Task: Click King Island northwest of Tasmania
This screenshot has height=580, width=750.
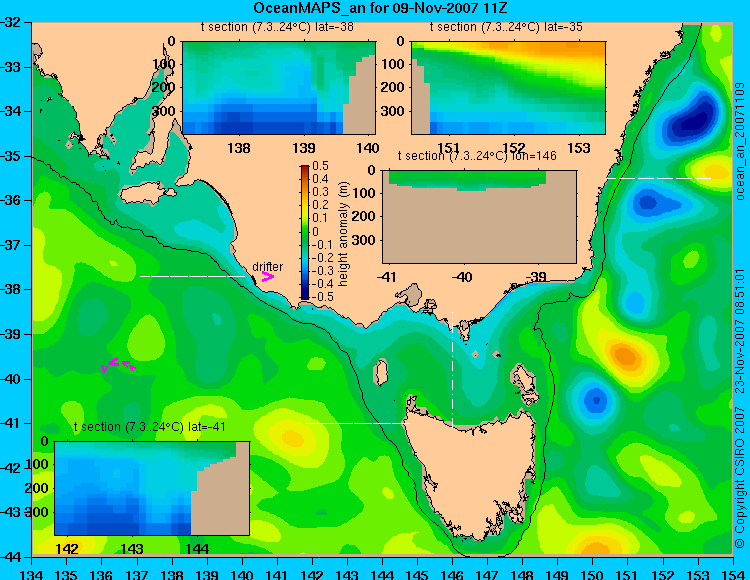Action: point(380,372)
